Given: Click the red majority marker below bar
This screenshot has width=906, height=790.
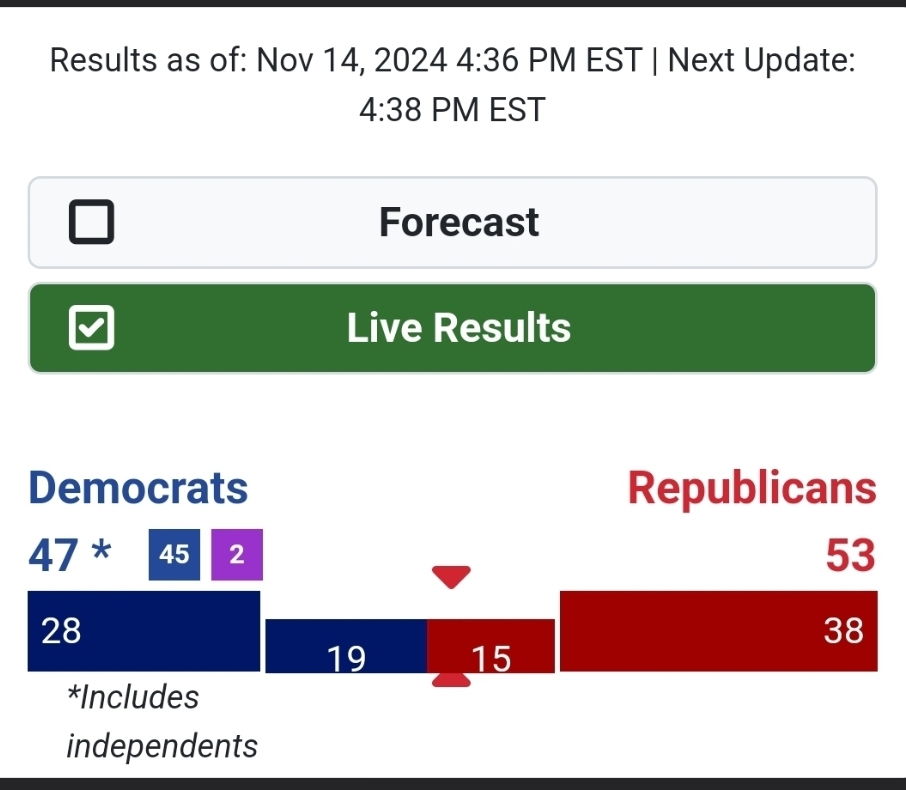Looking at the screenshot, I should pyautogui.click(x=451, y=681).
